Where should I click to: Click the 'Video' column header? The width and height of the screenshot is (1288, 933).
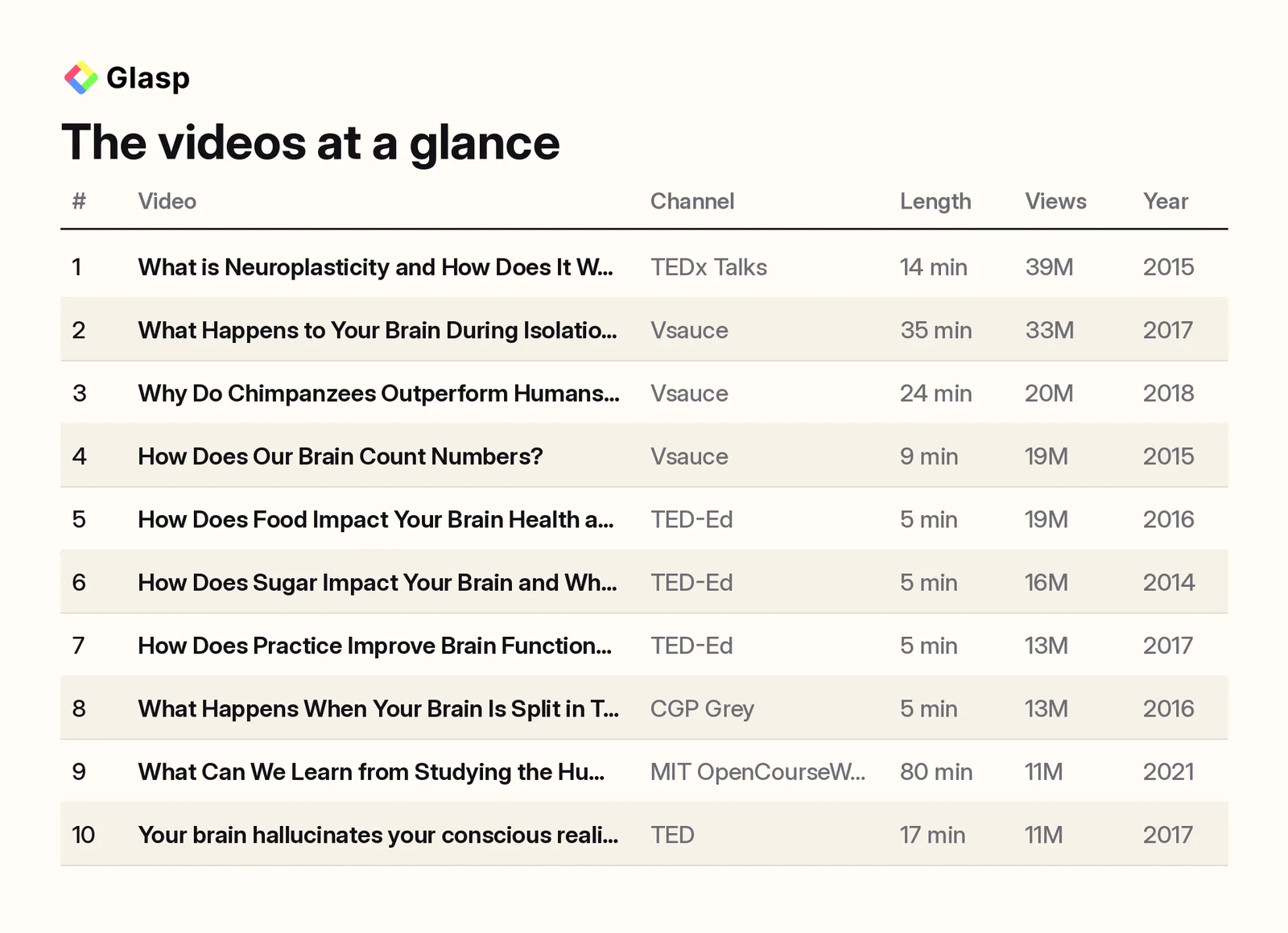[167, 201]
